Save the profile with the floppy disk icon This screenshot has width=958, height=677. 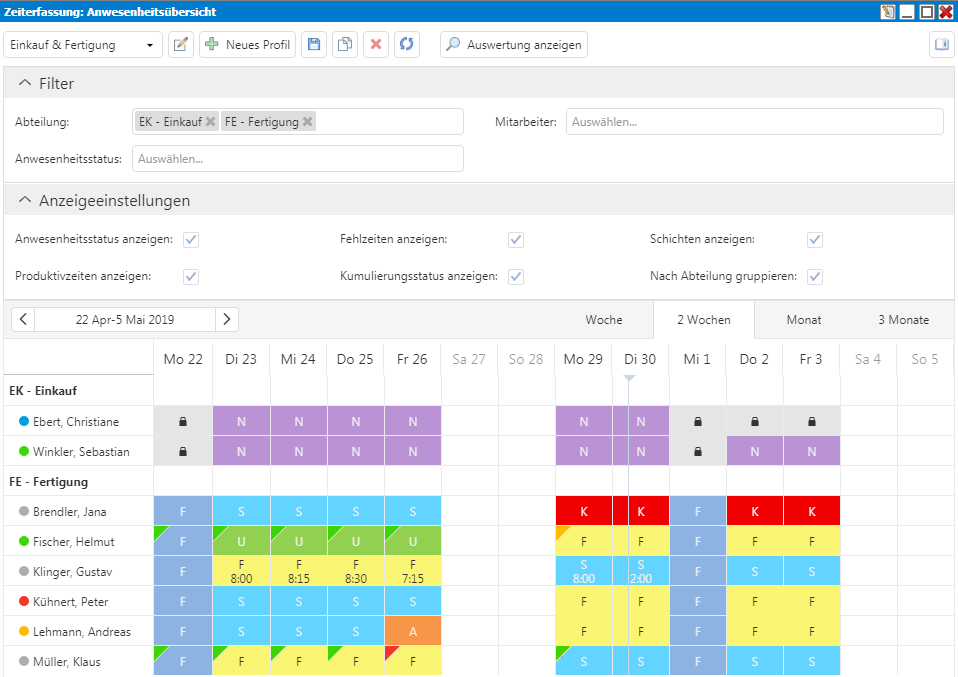(314, 45)
